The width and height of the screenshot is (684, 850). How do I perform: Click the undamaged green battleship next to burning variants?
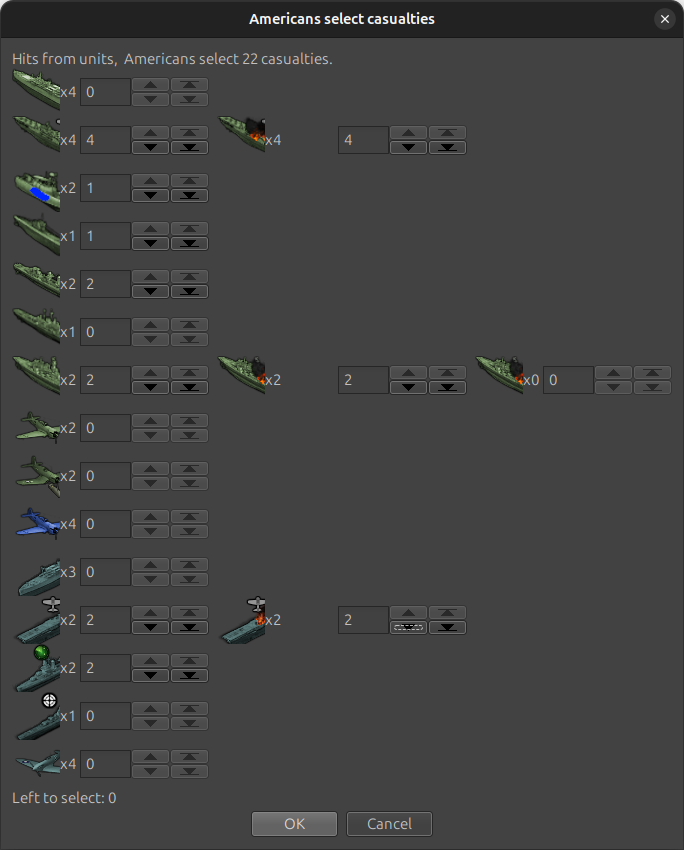(36, 375)
